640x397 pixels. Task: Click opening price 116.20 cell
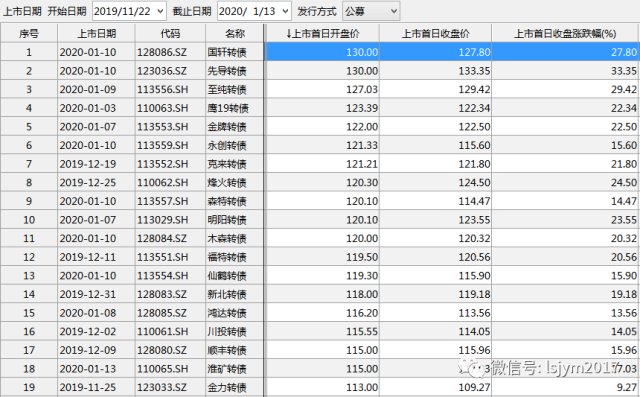click(322, 313)
